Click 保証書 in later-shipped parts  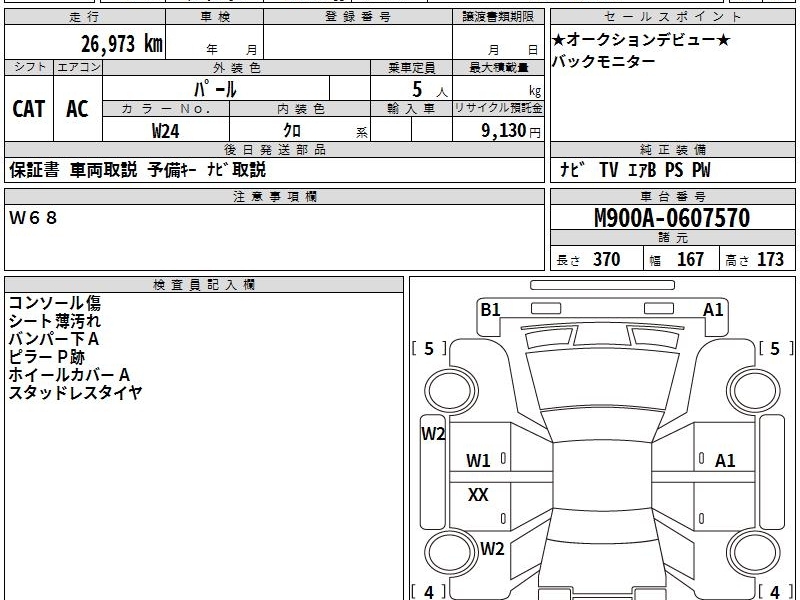[34, 170]
